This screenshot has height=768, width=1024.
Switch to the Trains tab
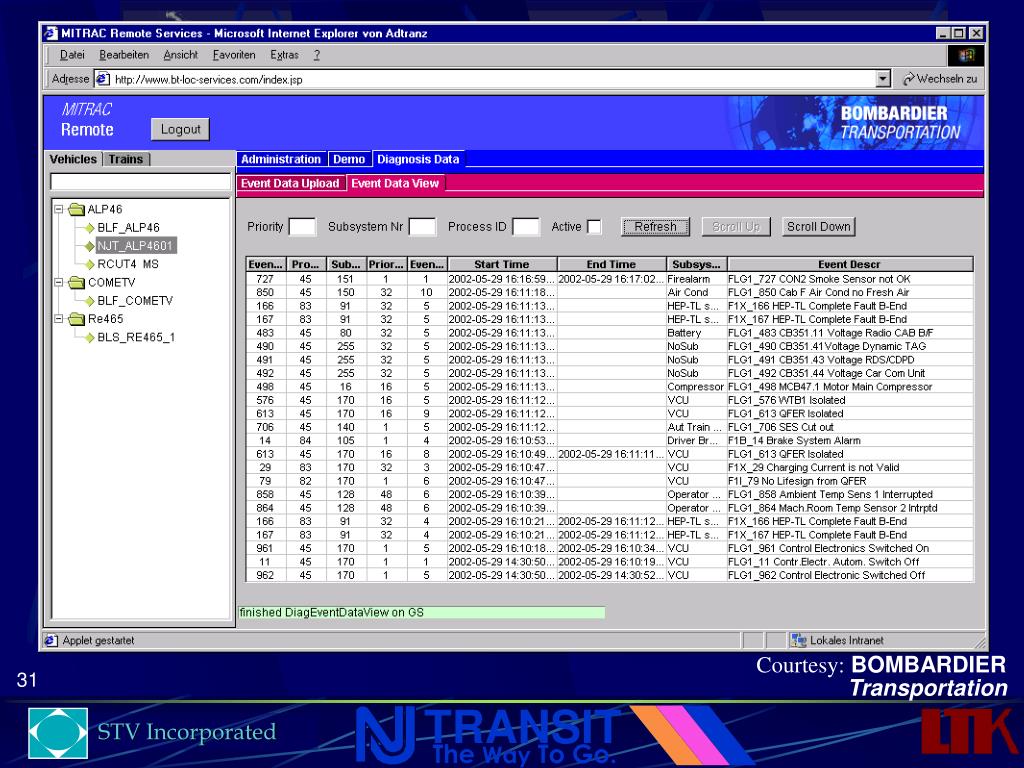pyautogui.click(x=126, y=159)
